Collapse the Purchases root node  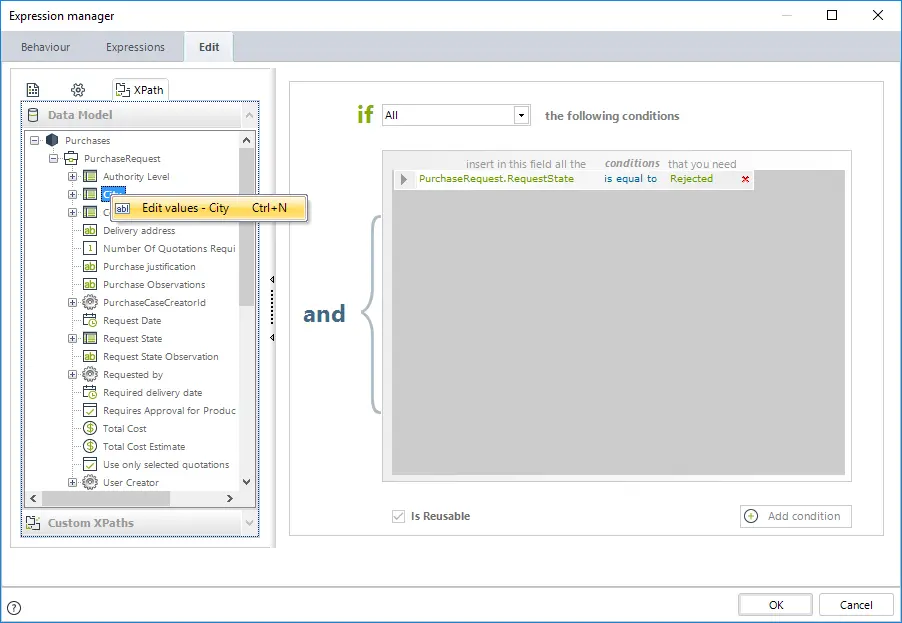[35, 140]
